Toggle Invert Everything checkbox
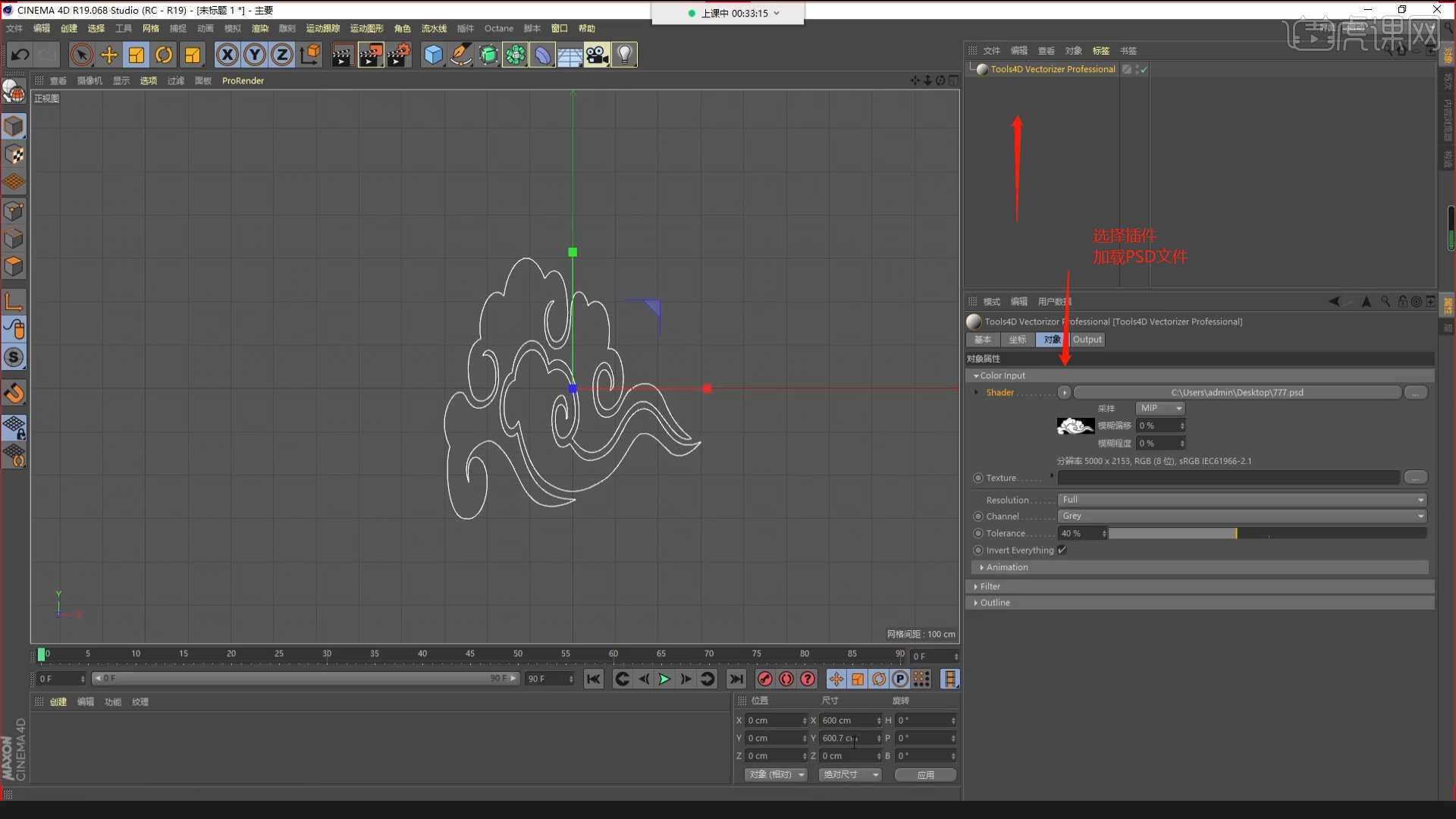This screenshot has width=1456, height=819. click(x=1062, y=550)
